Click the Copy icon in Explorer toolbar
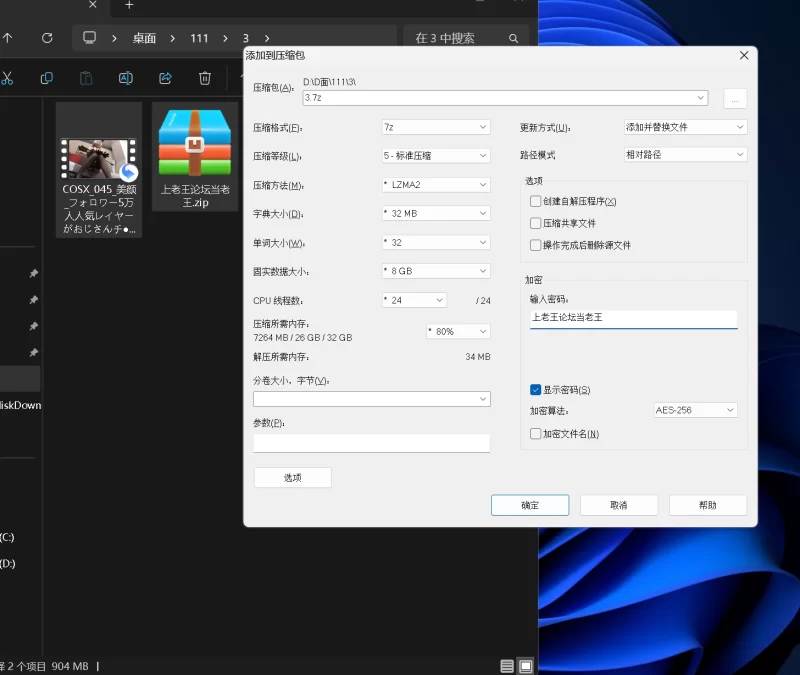Viewport: 800px width, 675px height. click(x=46, y=78)
